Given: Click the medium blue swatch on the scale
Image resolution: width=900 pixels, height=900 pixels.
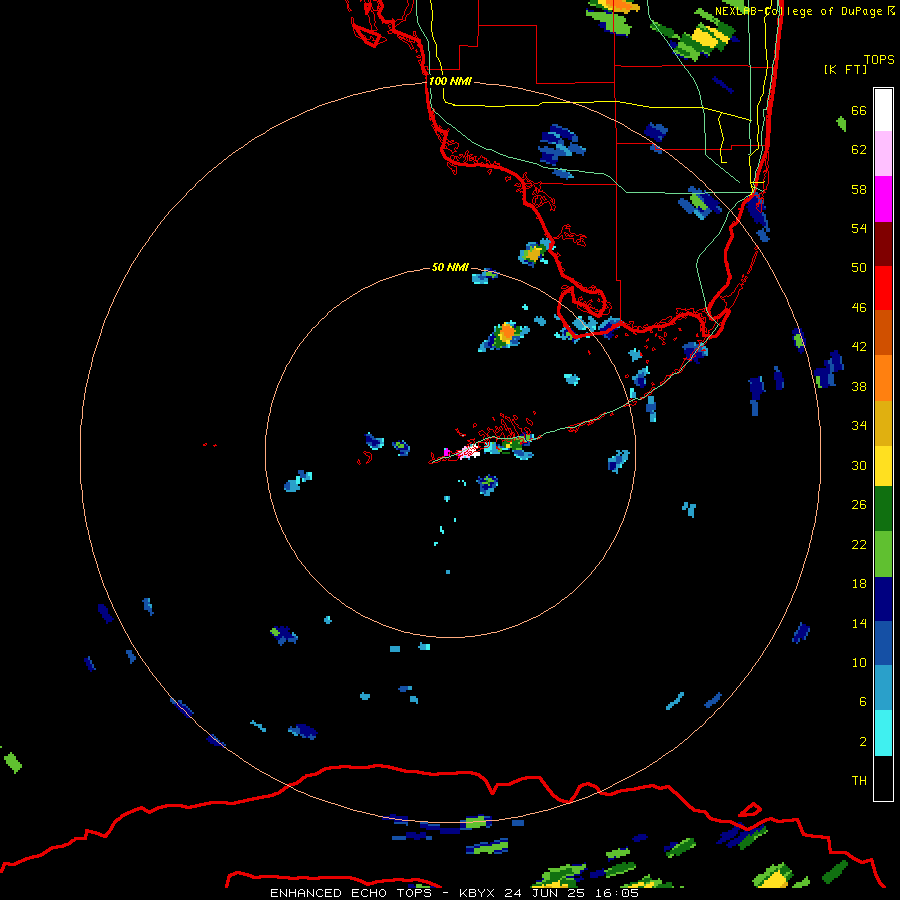Looking at the screenshot, I should point(883,643).
